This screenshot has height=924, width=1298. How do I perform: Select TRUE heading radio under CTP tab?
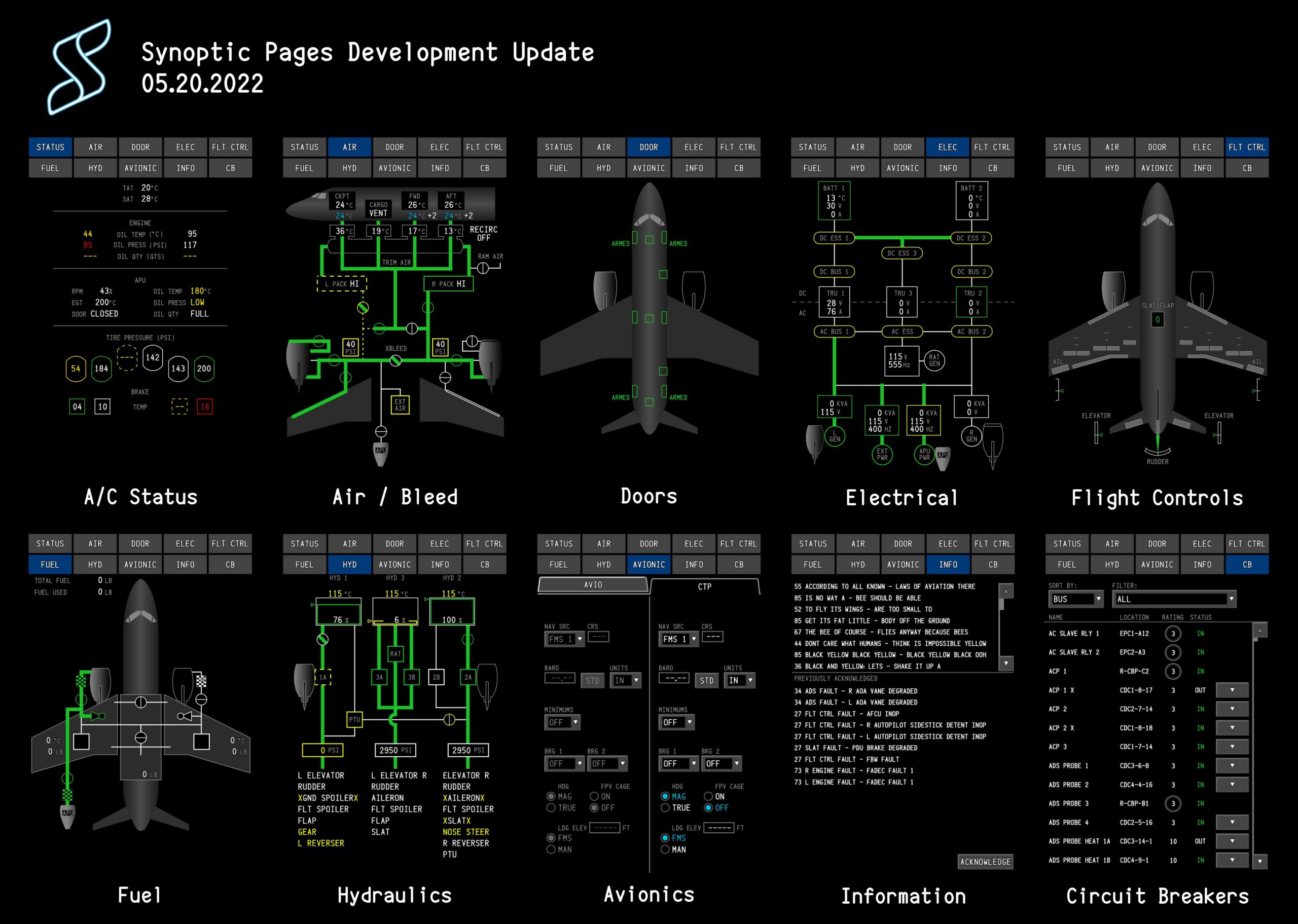tap(665, 808)
